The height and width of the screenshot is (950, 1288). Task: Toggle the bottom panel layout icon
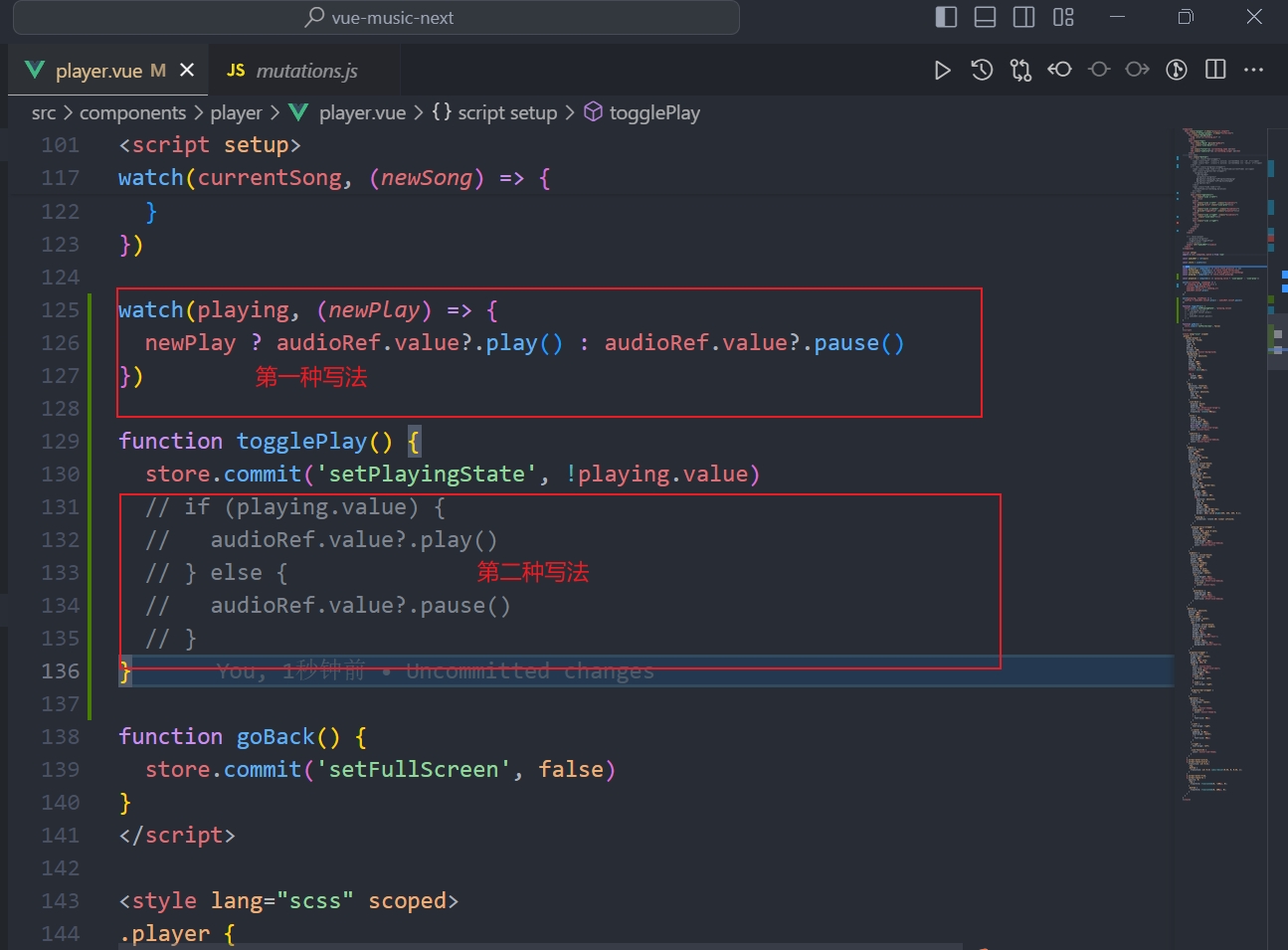click(x=985, y=17)
